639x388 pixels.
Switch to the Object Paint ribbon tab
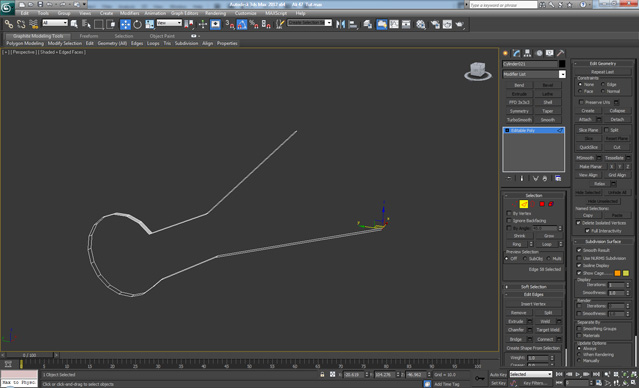162,36
